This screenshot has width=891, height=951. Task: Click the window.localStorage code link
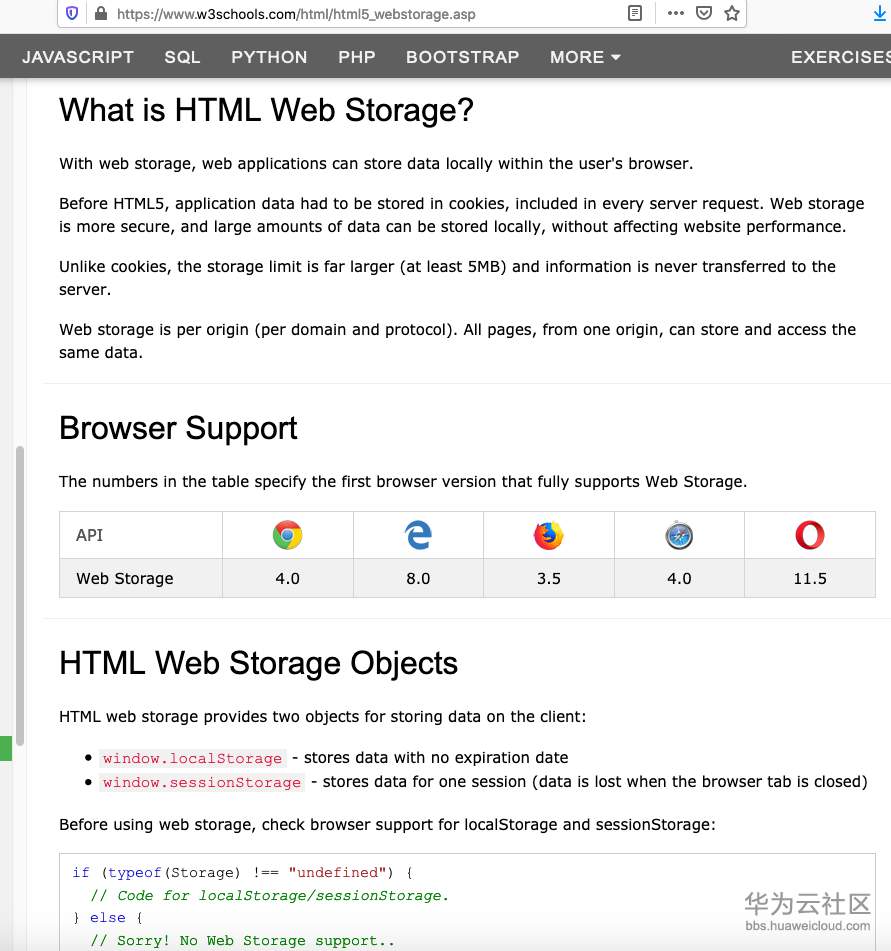click(192, 758)
